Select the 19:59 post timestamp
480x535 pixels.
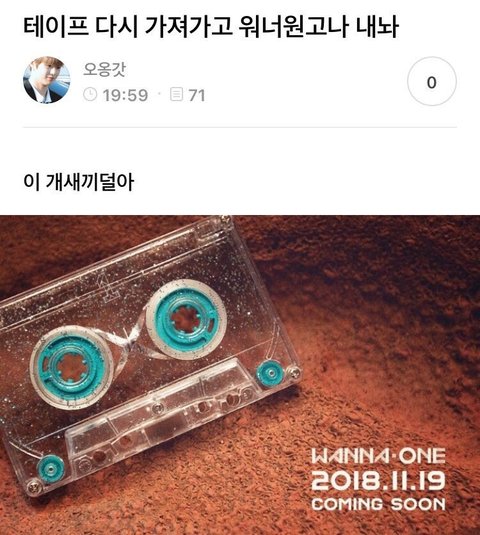(x=126, y=95)
